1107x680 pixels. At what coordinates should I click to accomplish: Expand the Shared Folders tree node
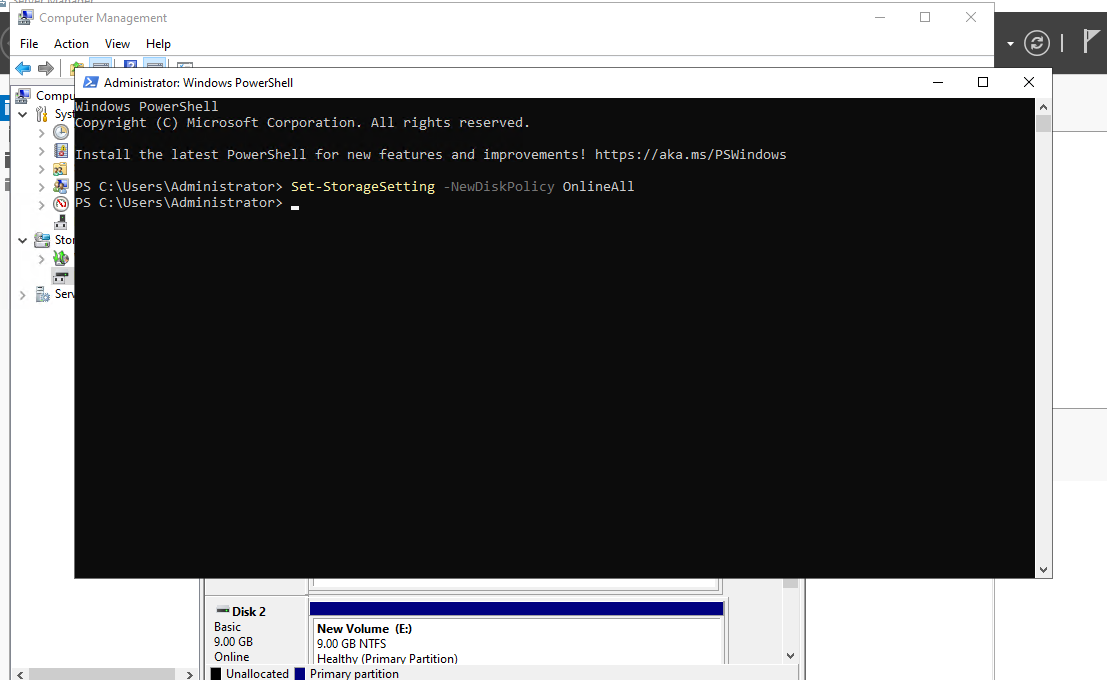click(x=41, y=169)
